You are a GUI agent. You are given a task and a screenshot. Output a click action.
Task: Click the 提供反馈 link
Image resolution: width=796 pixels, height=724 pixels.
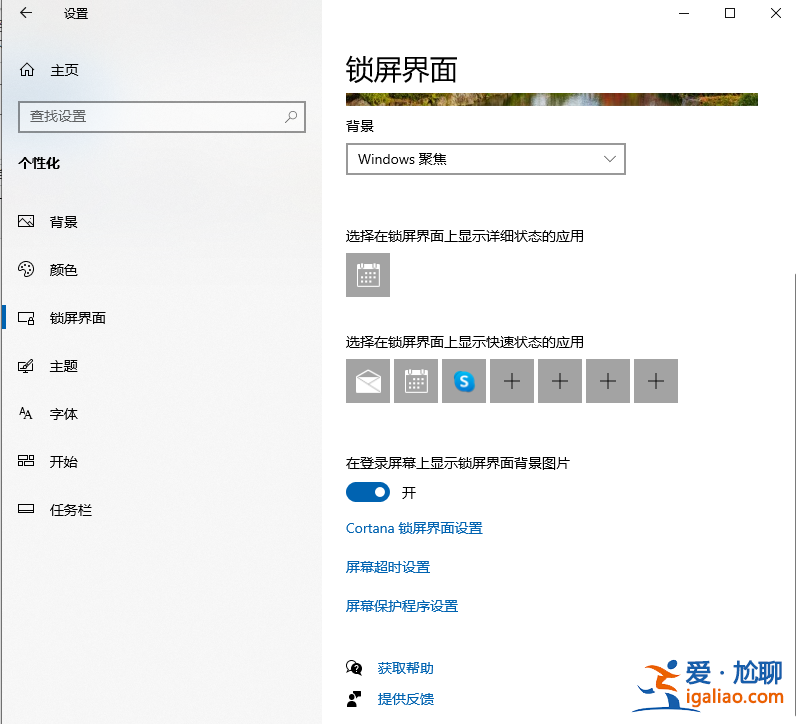point(406,699)
